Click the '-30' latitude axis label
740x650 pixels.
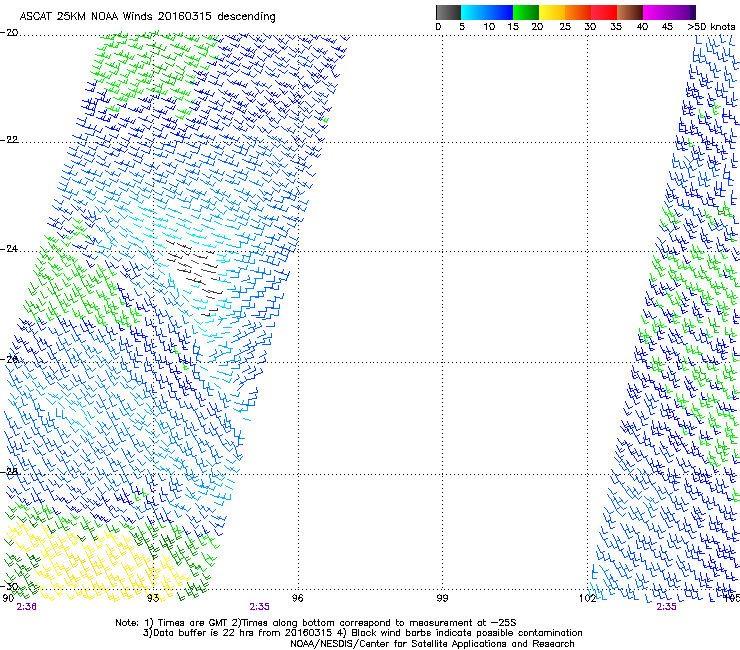[9, 586]
